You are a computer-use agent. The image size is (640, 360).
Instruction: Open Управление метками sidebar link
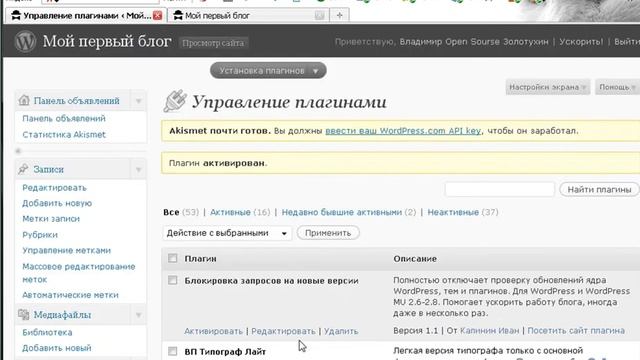pyautogui.click(x=67, y=250)
